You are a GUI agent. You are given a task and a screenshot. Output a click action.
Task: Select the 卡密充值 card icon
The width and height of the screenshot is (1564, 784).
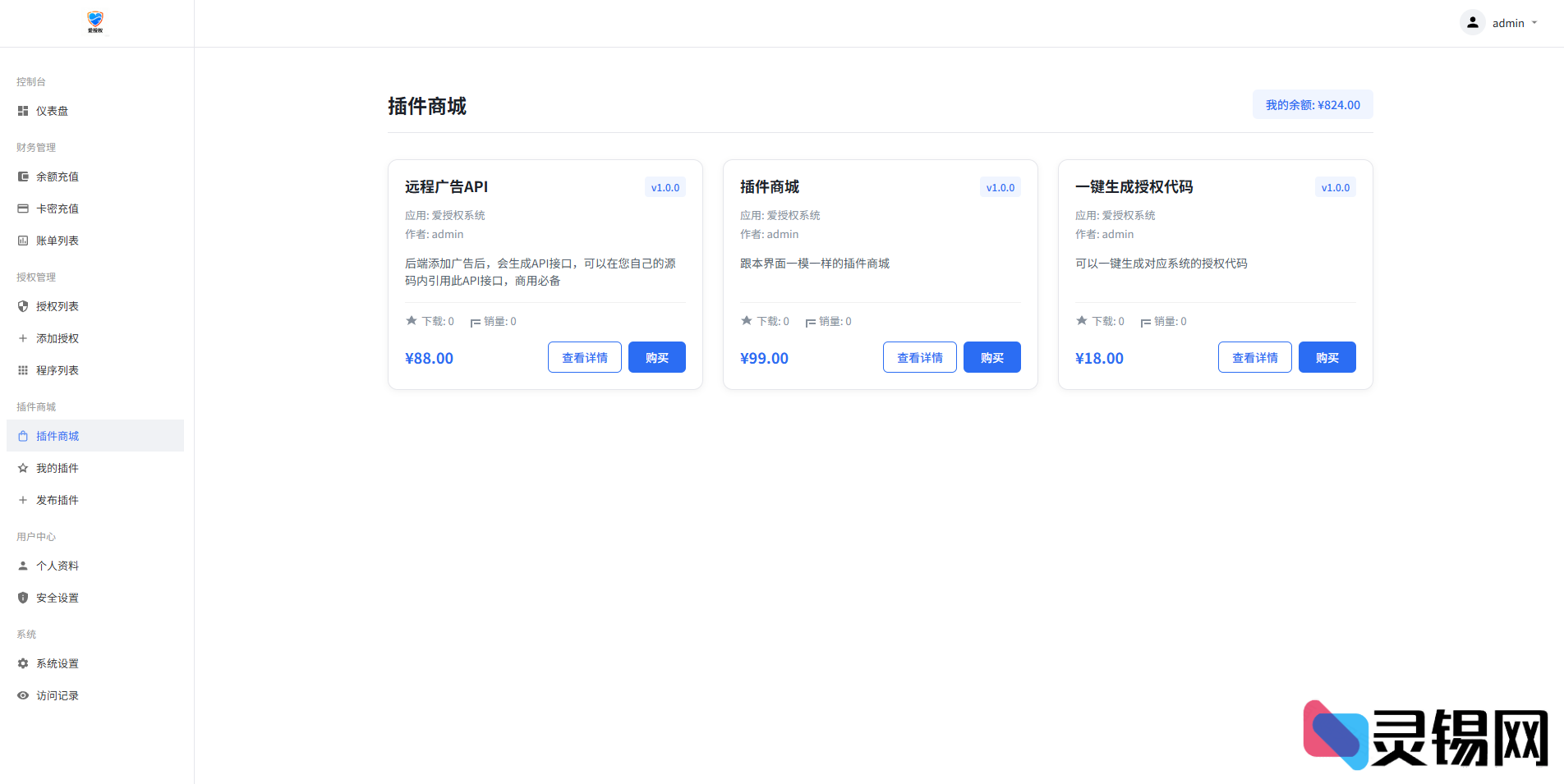coord(22,208)
